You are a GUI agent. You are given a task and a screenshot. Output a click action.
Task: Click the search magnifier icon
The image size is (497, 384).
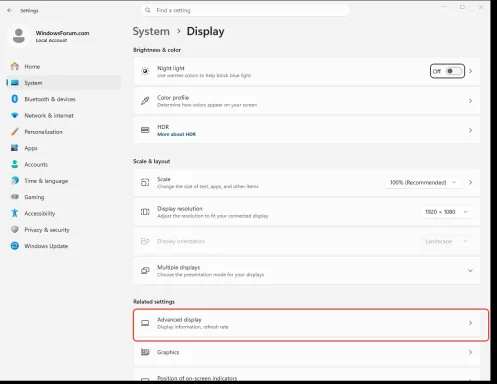click(148, 10)
